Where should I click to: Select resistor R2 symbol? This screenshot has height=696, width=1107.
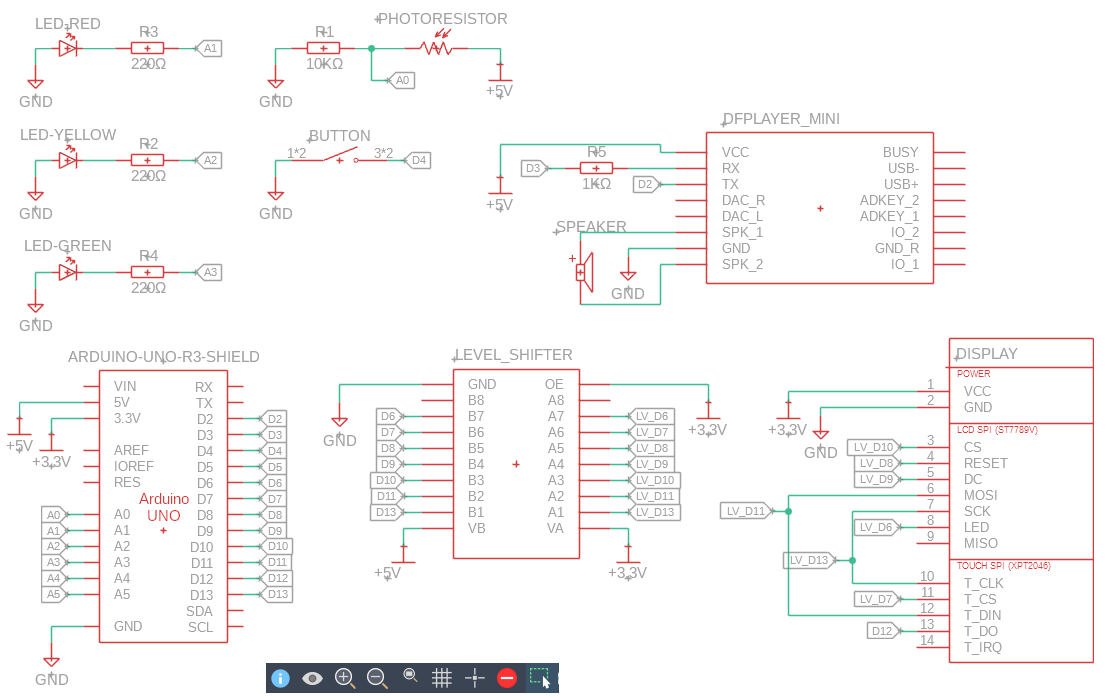point(148,160)
